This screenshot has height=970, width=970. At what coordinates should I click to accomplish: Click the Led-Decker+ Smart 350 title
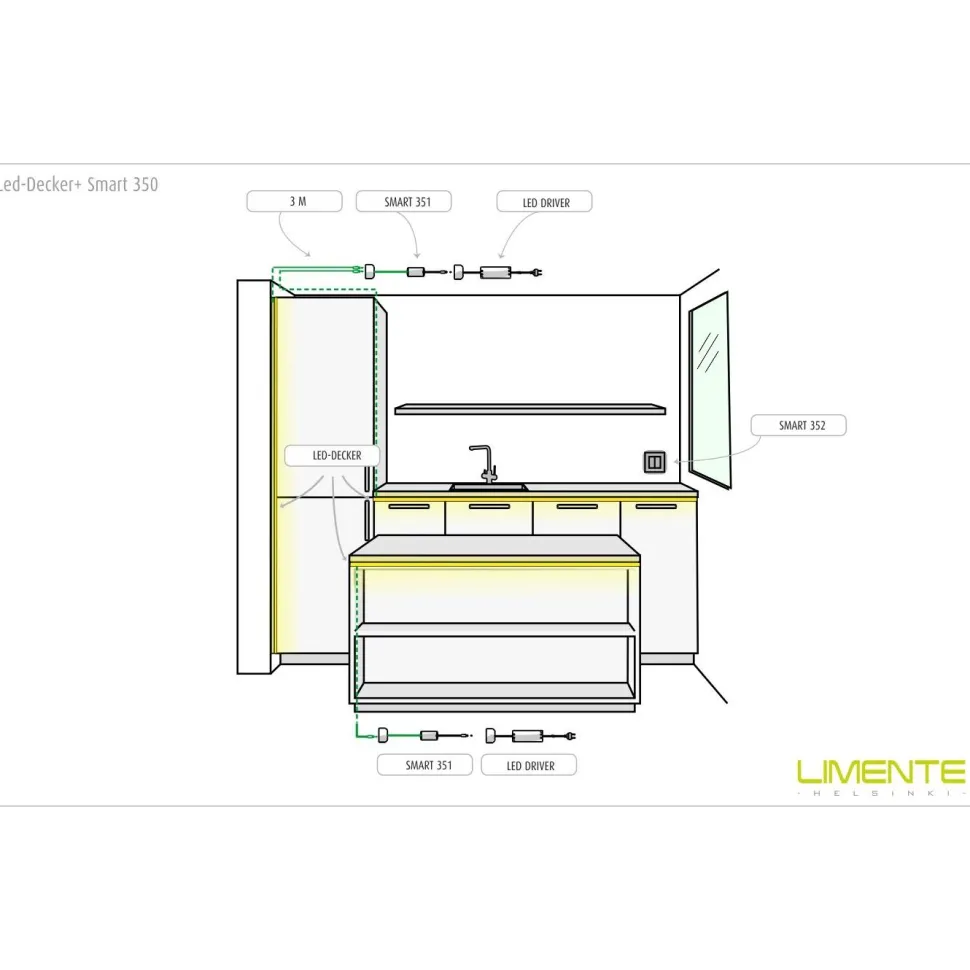pos(79,184)
